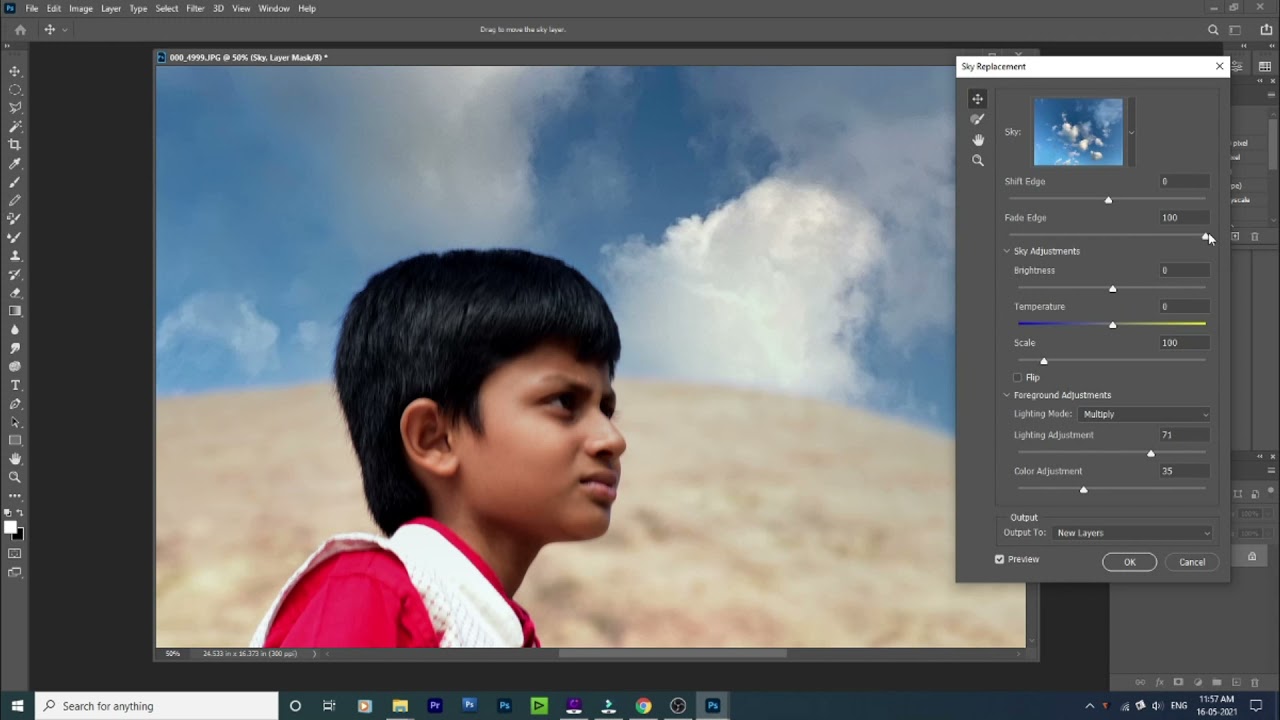1280x720 pixels.
Task: Open Chrome from the taskbar
Action: point(643,706)
